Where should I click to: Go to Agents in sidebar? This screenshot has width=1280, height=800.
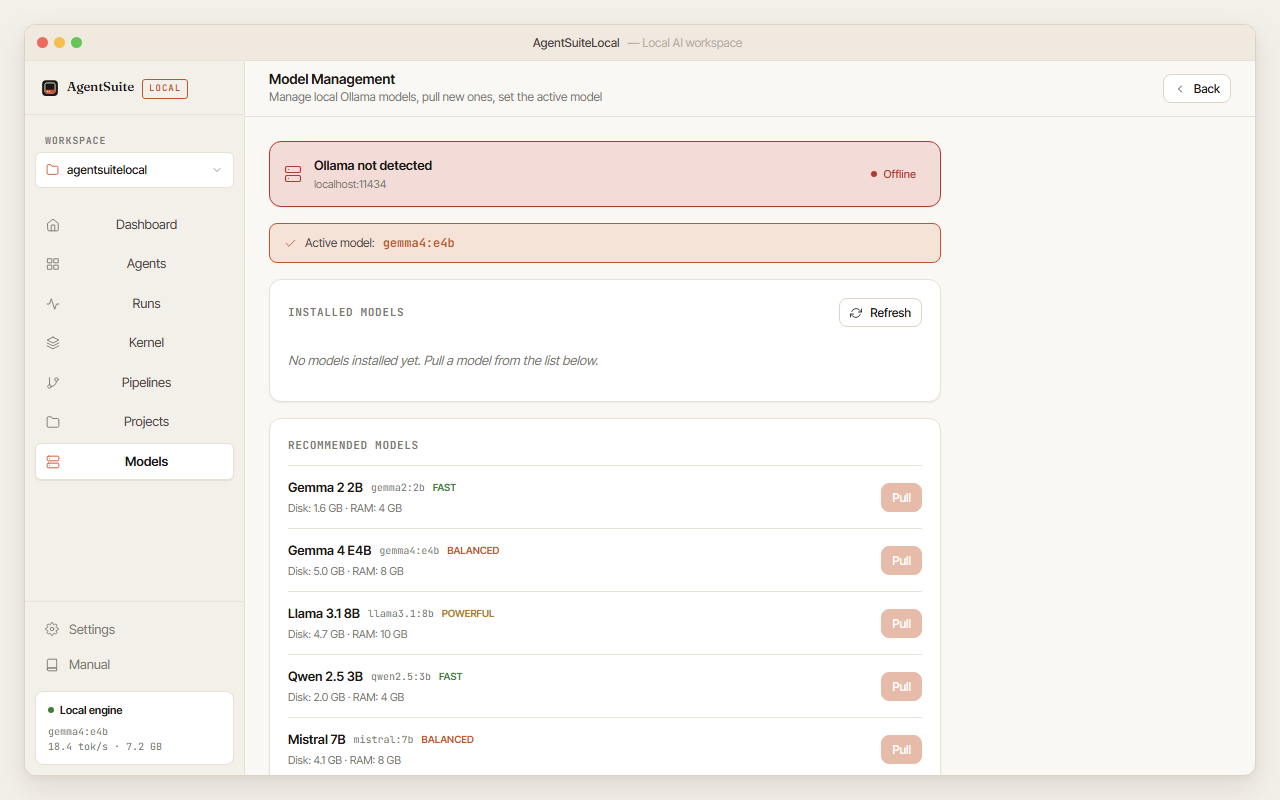point(134,264)
